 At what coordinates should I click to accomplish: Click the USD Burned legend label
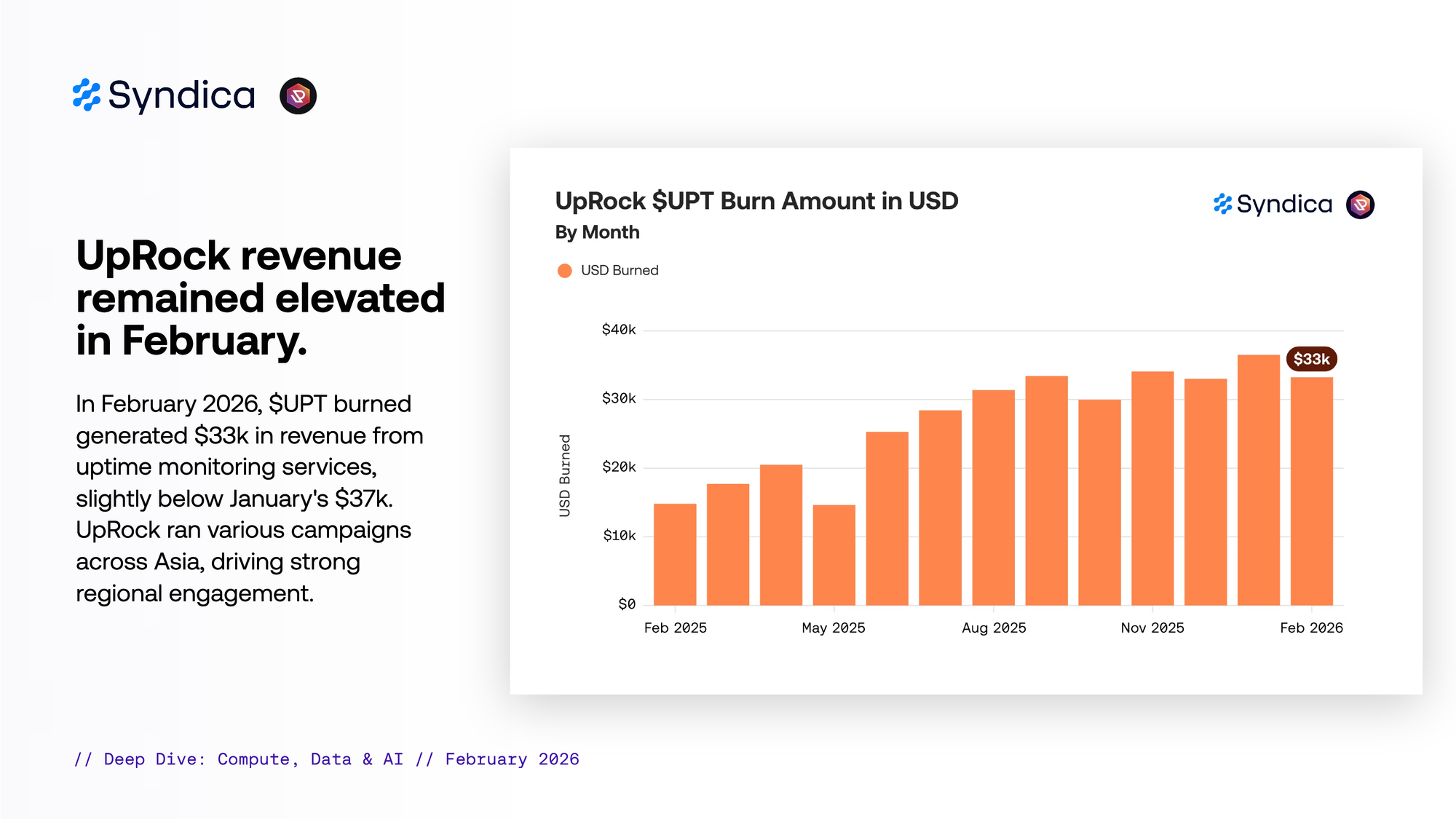[x=620, y=271]
